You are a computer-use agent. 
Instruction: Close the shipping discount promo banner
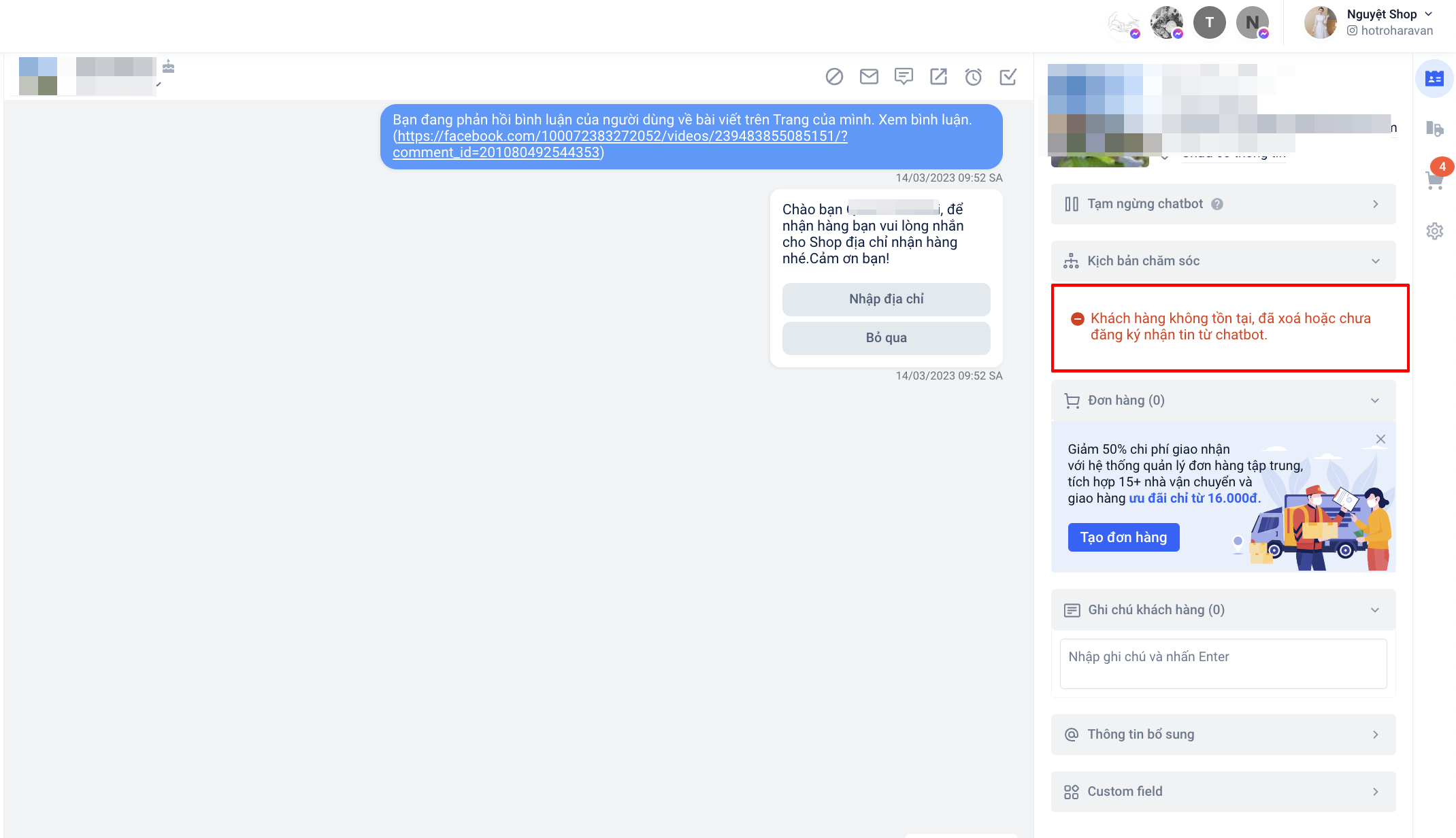point(1380,439)
